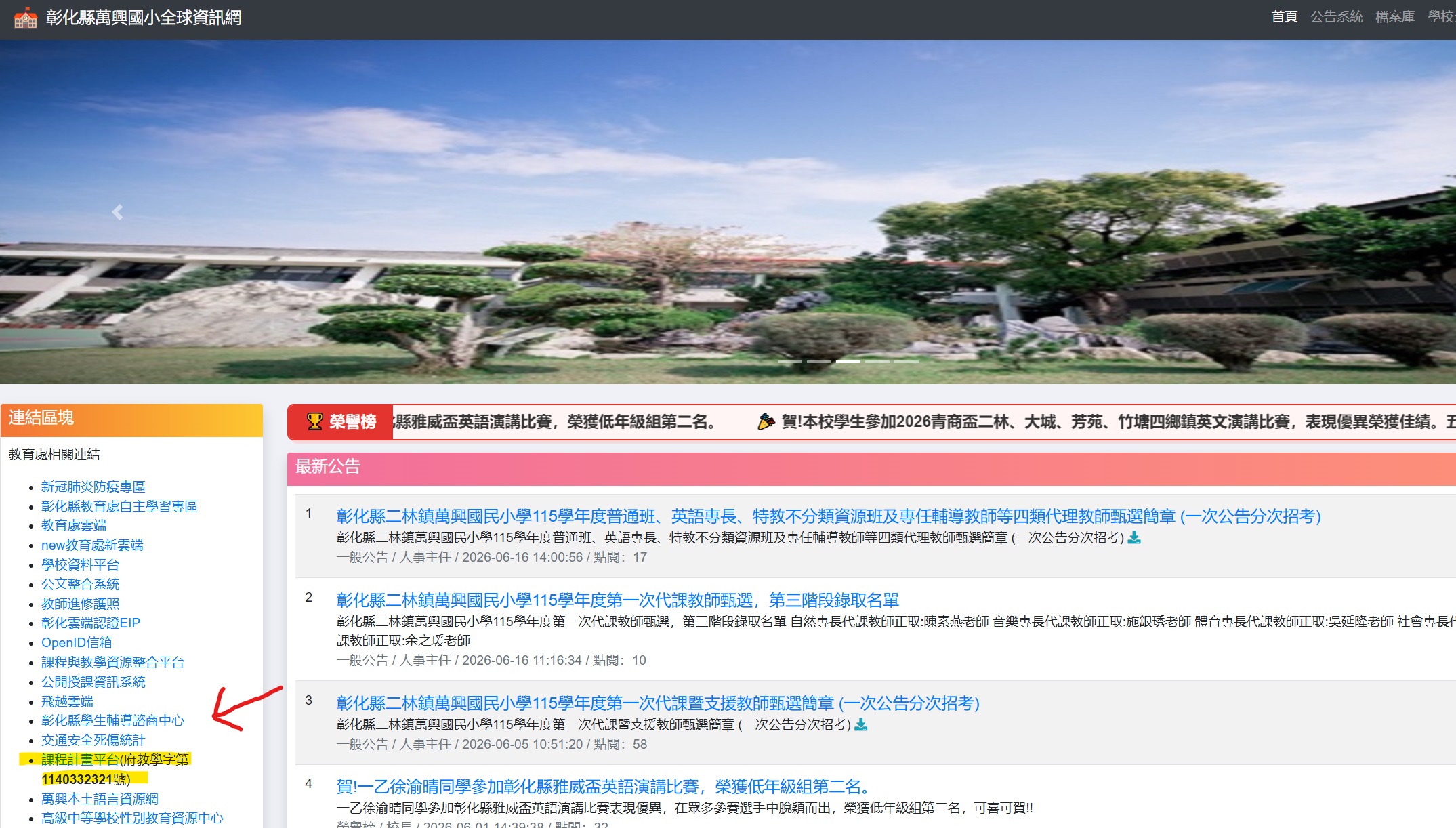Viewport: 1456px width, 828px height.
Task: Open the partially visible 學校 menu item
Action: (1441, 17)
